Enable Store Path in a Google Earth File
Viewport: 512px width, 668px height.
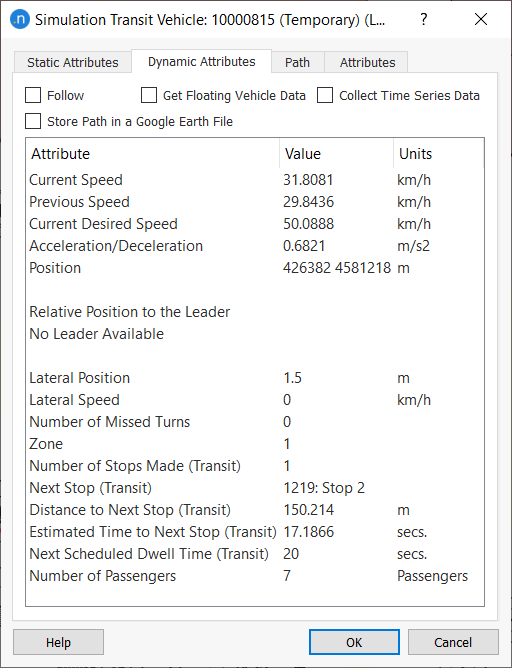(33, 121)
